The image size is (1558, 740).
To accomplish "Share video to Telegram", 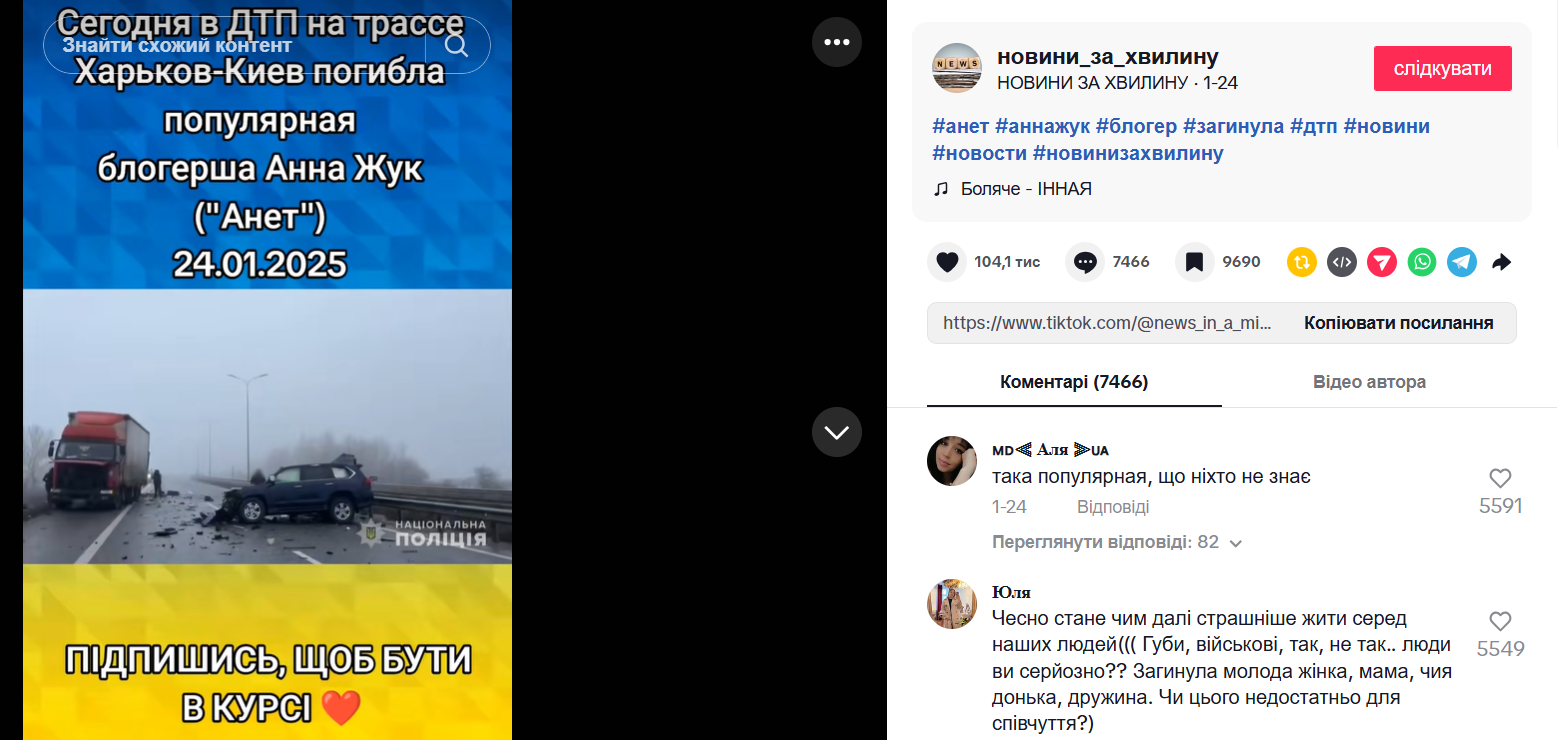I will click(x=1461, y=262).
